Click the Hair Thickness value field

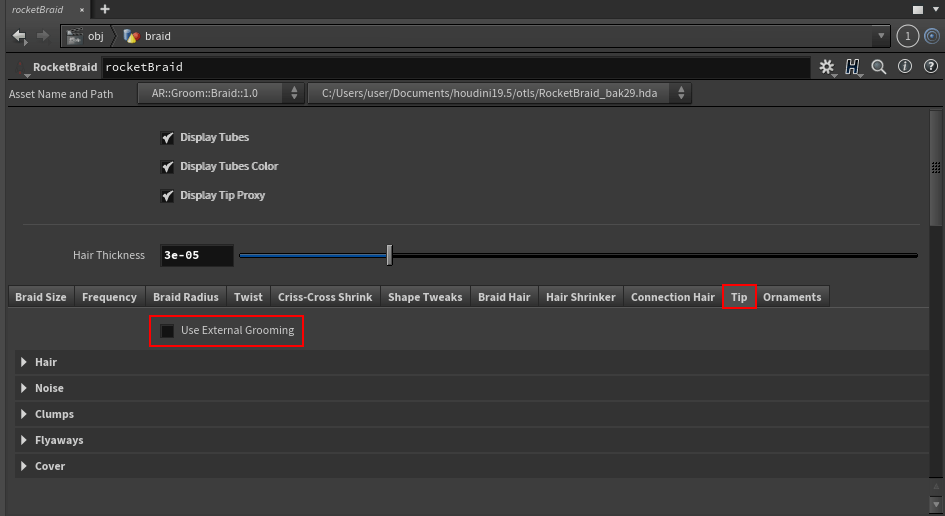pyautogui.click(x=196, y=256)
